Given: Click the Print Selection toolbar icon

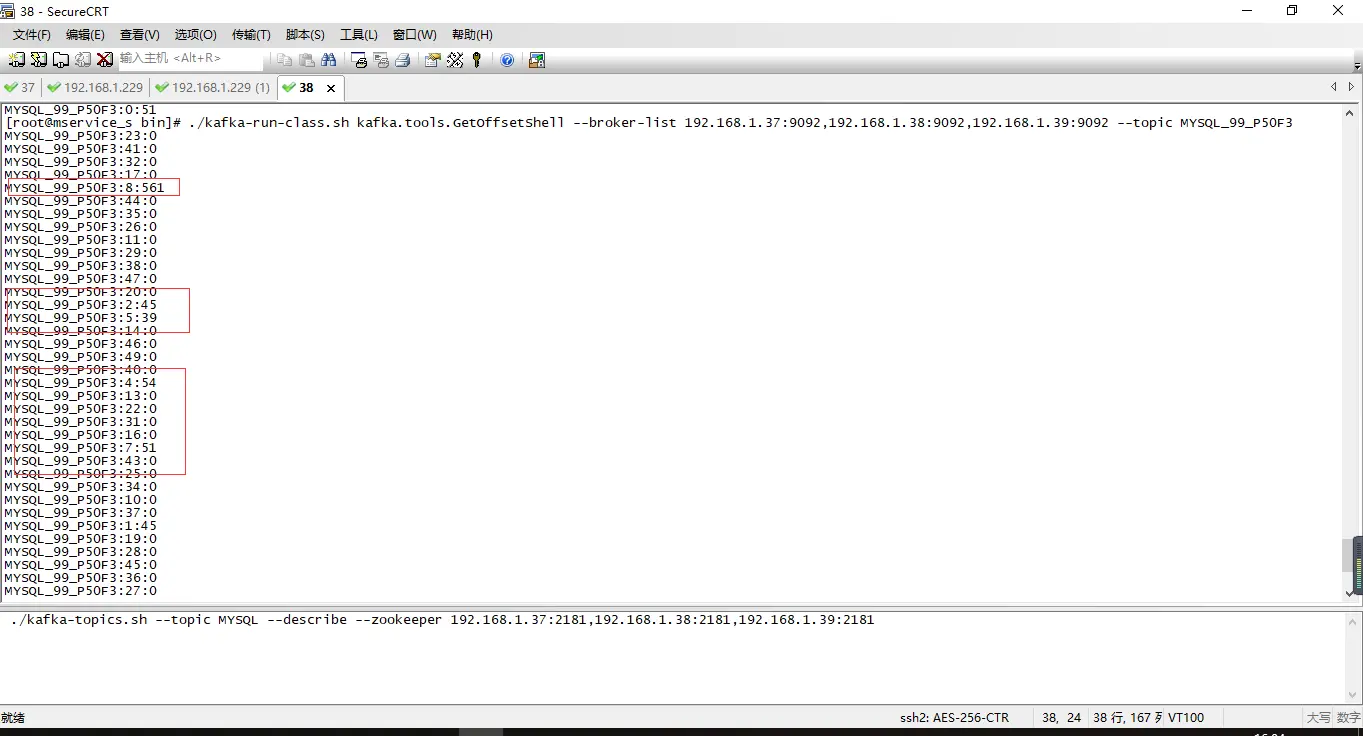Looking at the screenshot, I should pos(381,60).
